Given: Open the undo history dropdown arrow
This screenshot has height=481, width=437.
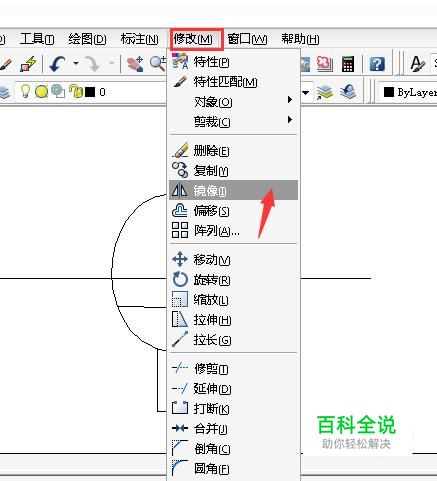Looking at the screenshot, I should click(x=76, y=63).
